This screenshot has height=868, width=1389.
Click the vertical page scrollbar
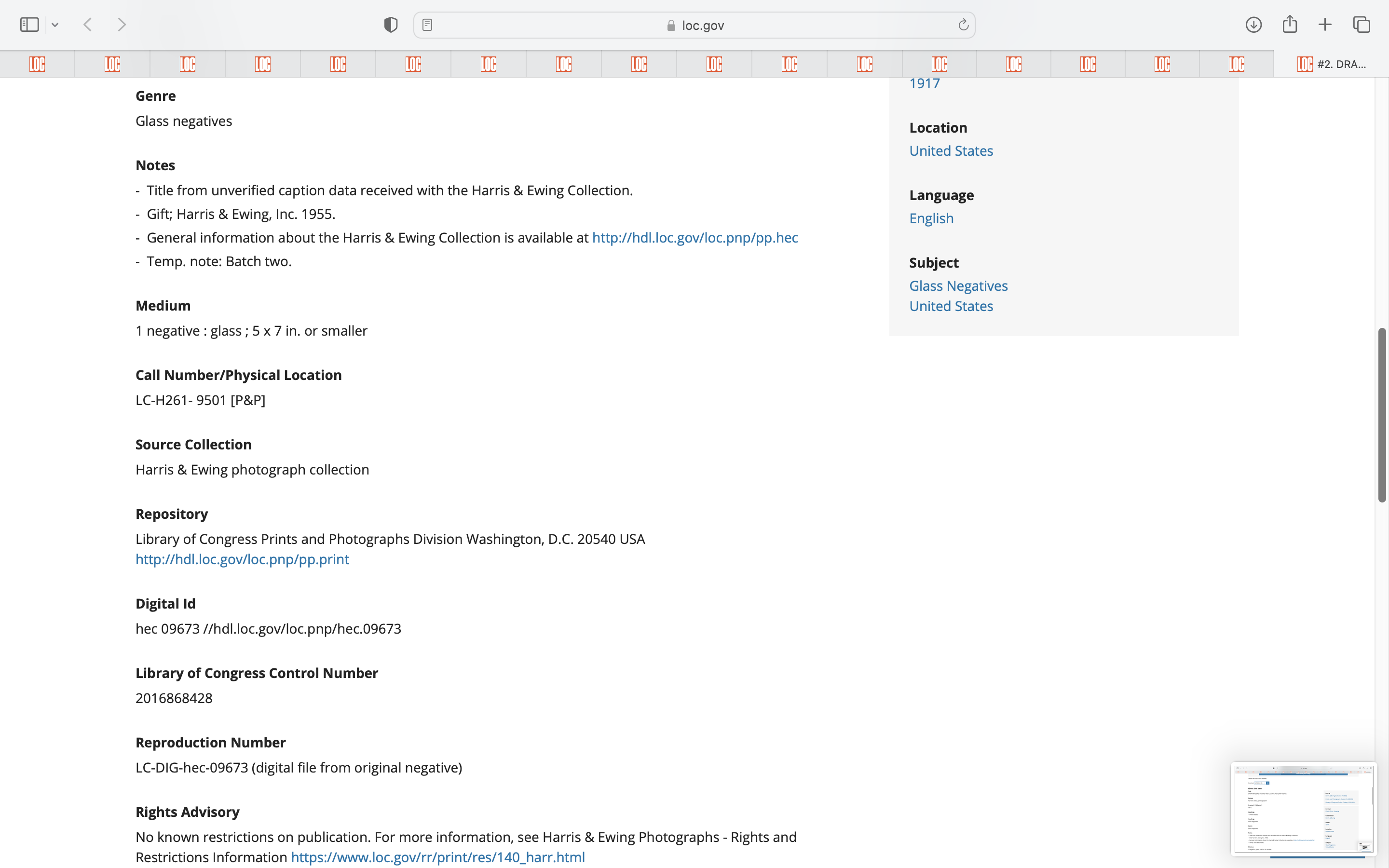tap(1382, 415)
